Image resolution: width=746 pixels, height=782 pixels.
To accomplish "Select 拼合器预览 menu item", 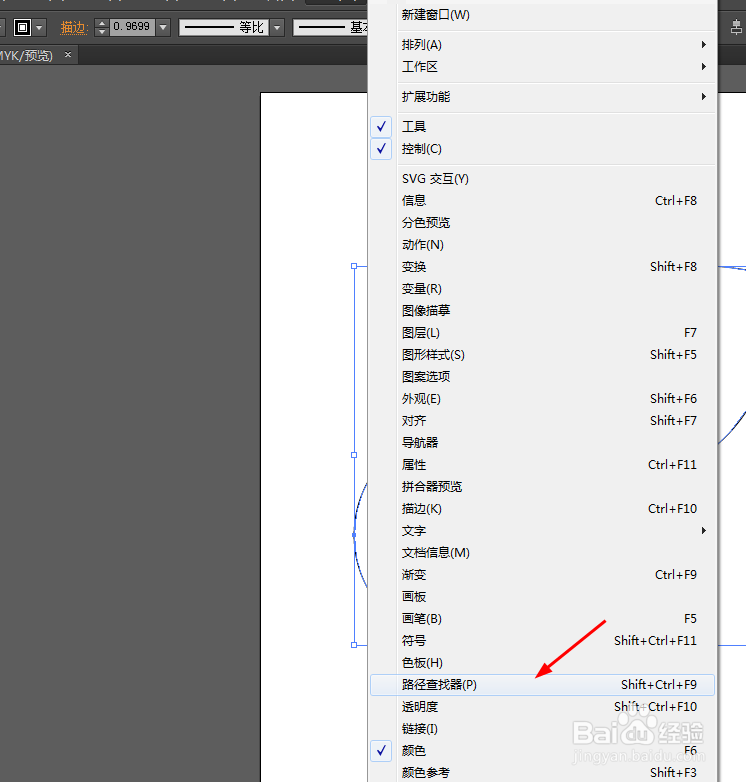I will coord(543,487).
